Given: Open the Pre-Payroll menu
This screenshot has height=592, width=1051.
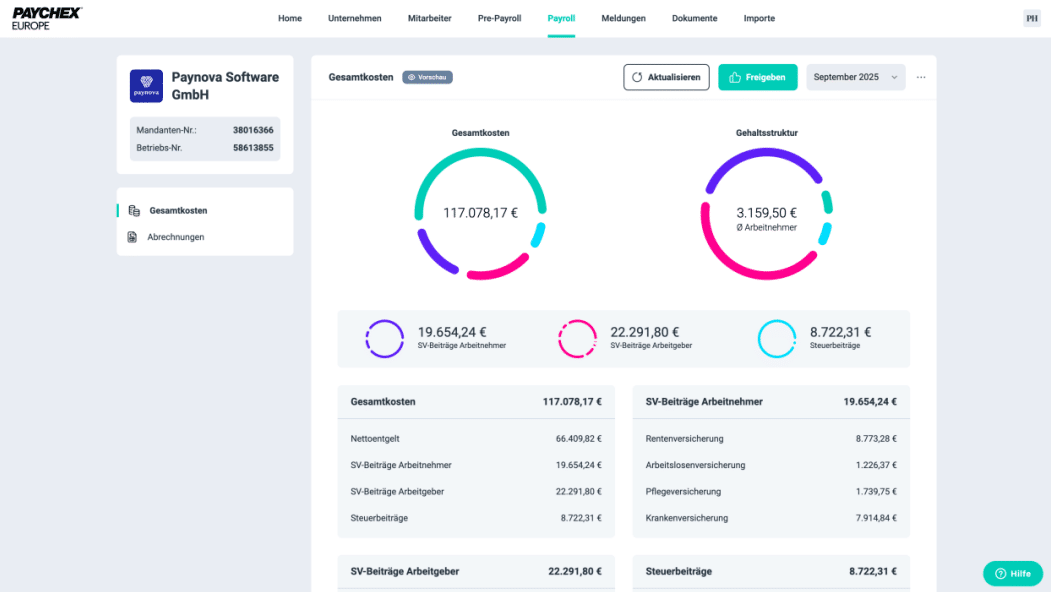Looking at the screenshot, I should [499, 18].
